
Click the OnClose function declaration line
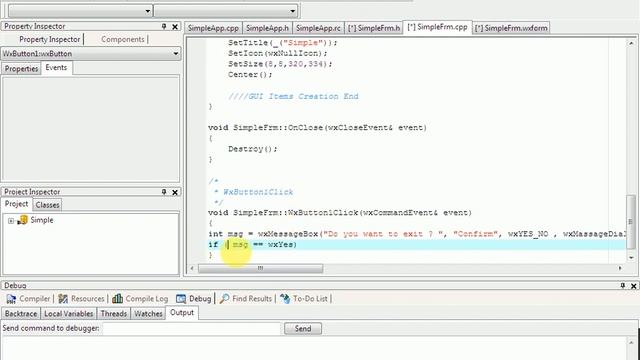[317, 127]
